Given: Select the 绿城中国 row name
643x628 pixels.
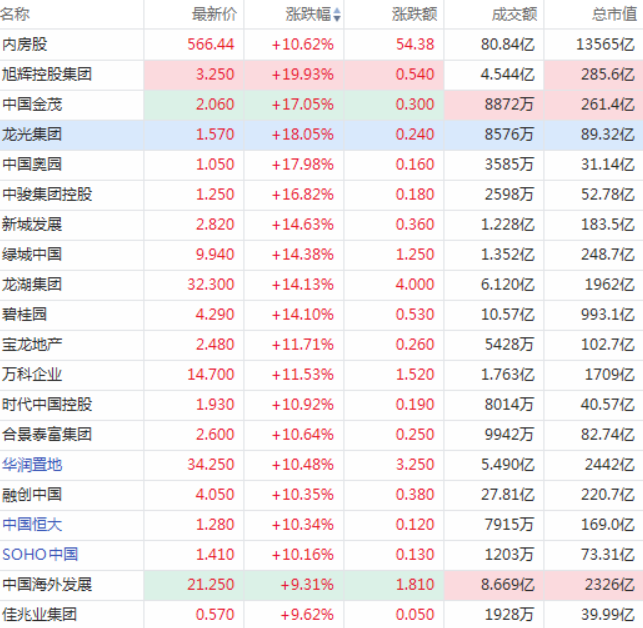Looking at the screenshot, I should (32, 254).
